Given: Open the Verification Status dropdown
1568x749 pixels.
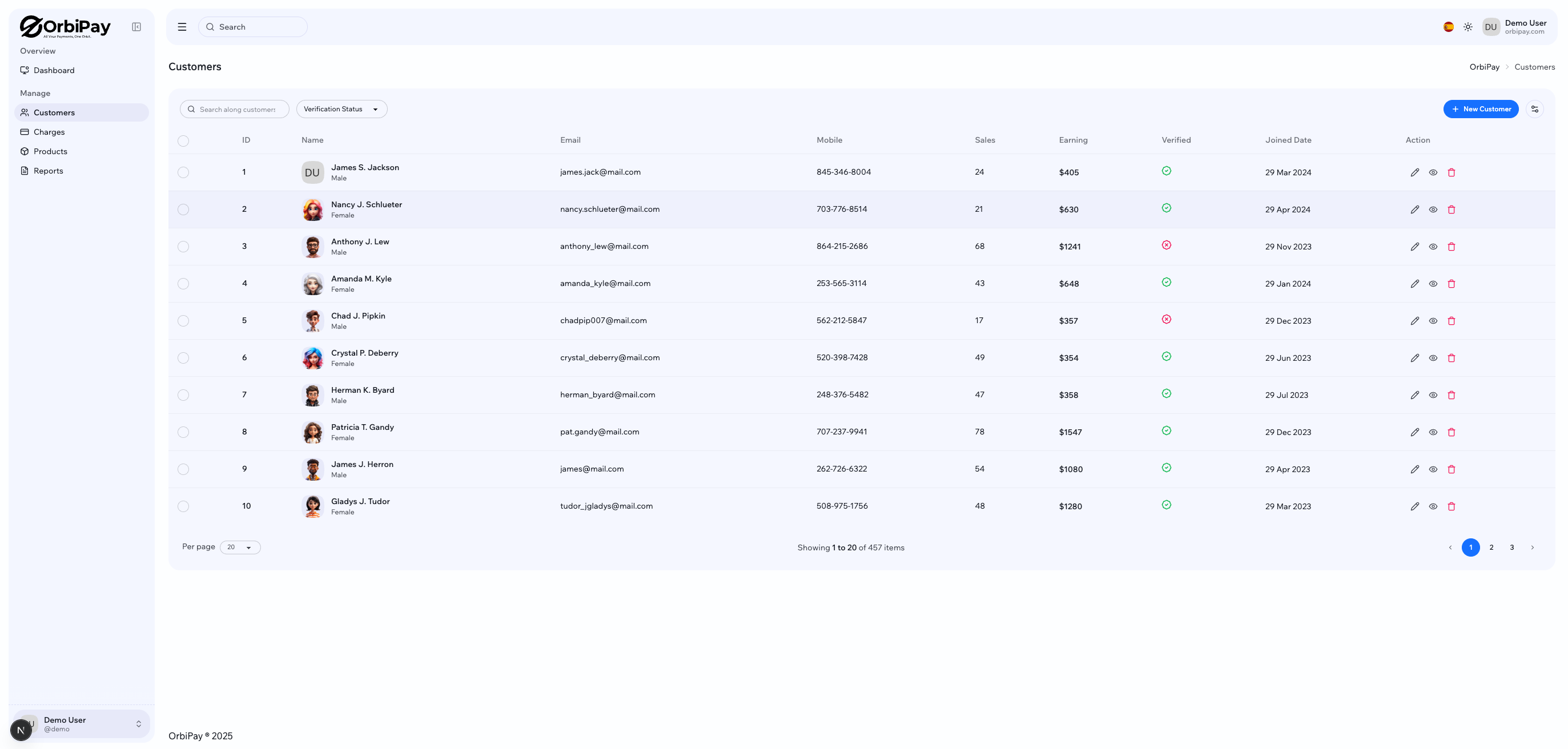Looking at the screenshot, I should point(341,109).
